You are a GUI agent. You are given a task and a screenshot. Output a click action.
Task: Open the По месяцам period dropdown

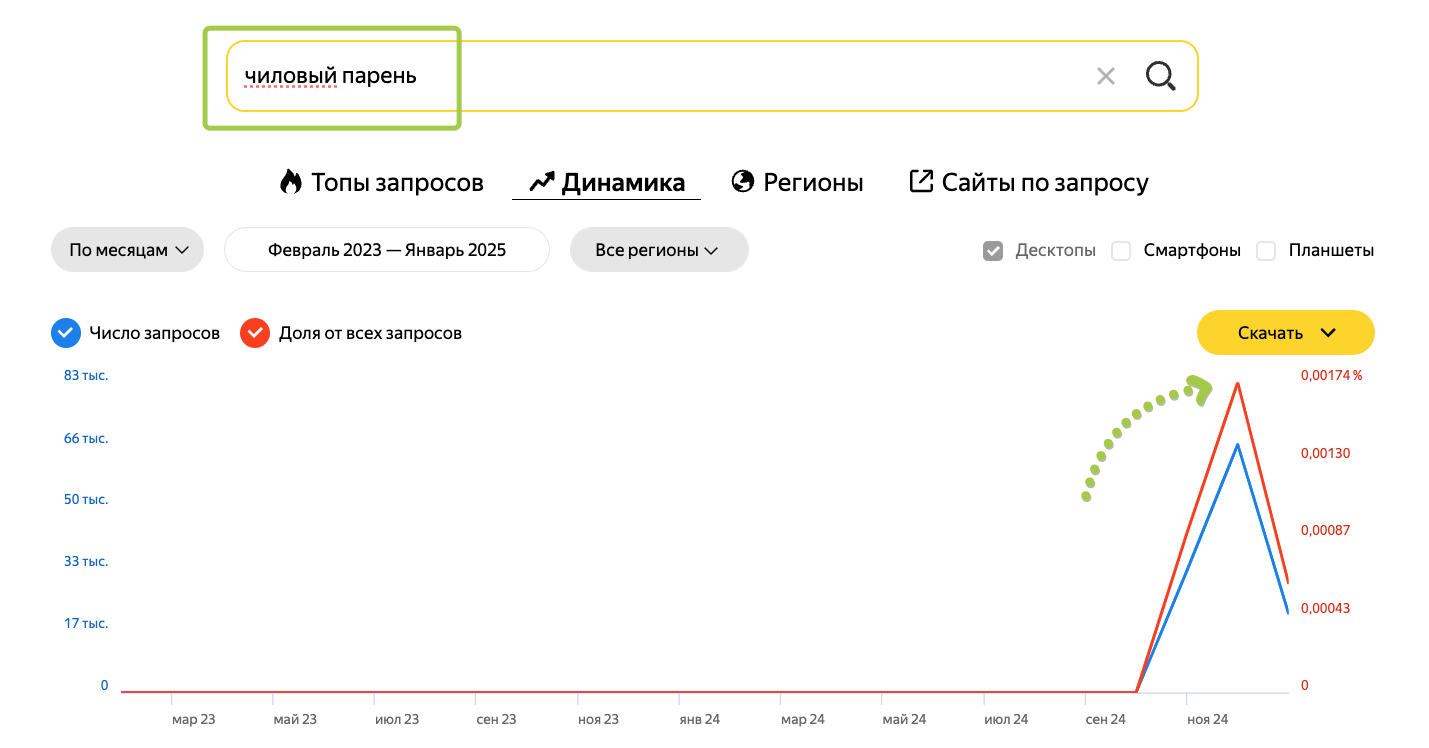tap(128, 250)
